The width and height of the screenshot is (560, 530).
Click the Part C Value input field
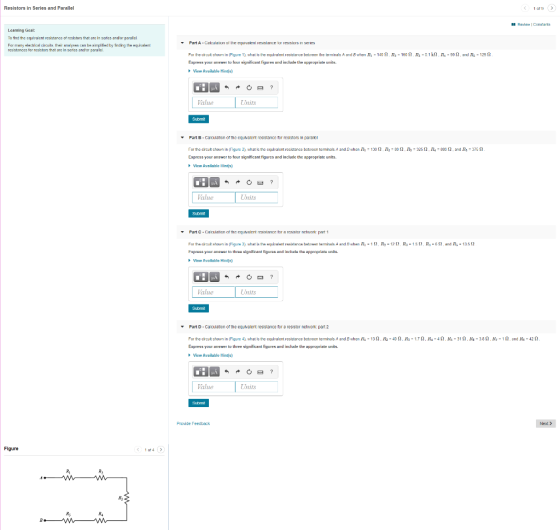tap(214, 292)
